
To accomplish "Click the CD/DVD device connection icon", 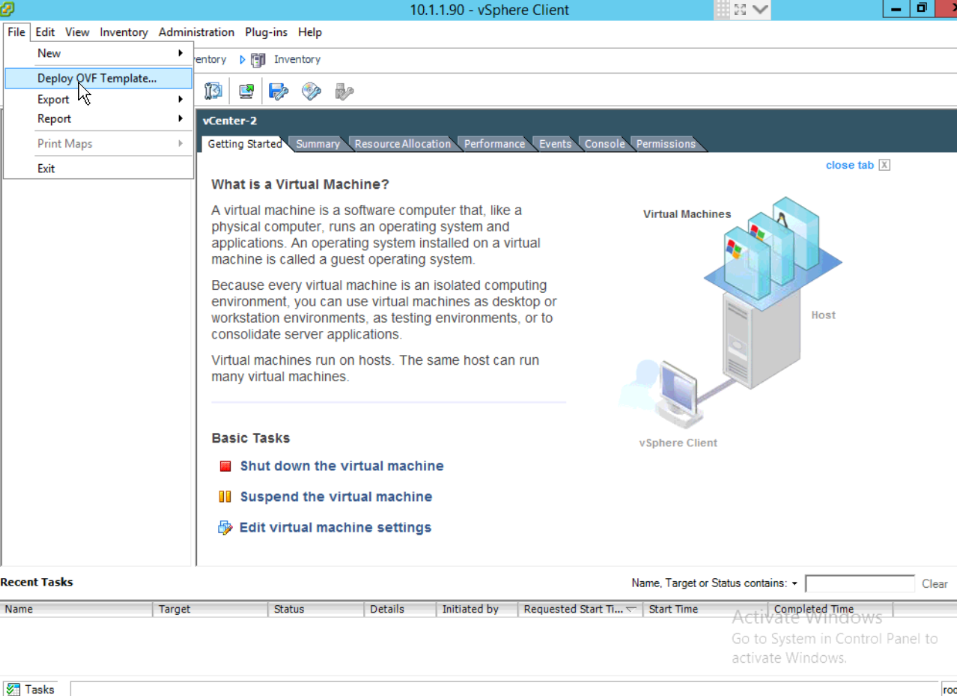I will coord(311,91).
